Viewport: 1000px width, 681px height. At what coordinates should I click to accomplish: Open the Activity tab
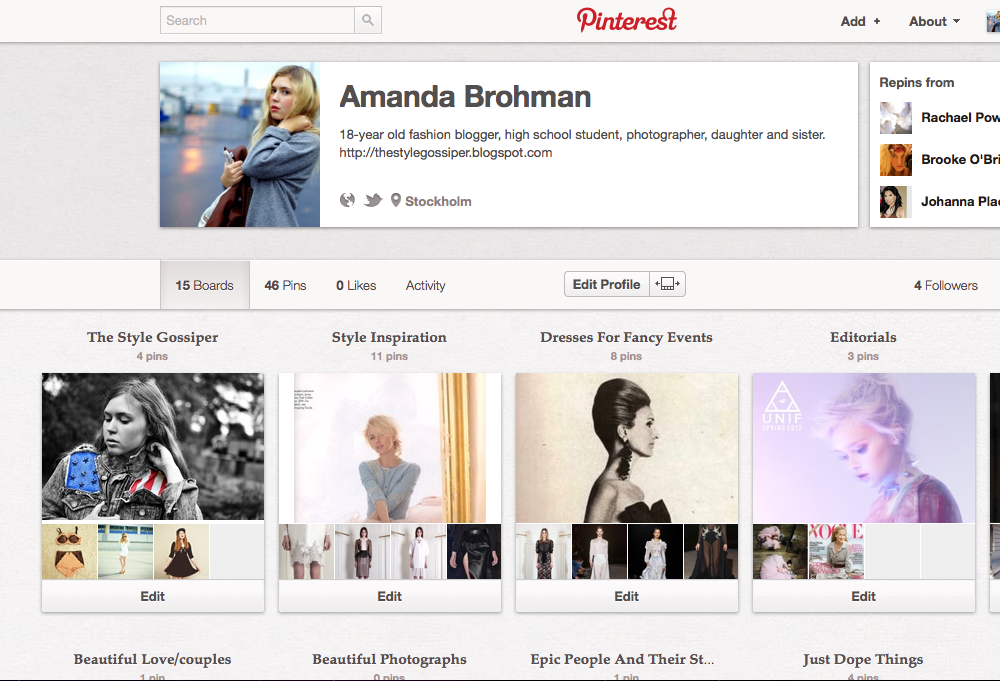425,286
